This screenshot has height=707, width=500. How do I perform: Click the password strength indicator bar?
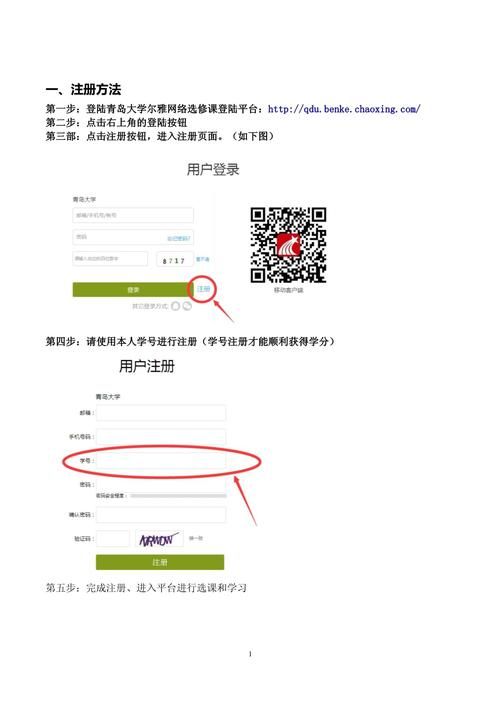tap(178, 496)
